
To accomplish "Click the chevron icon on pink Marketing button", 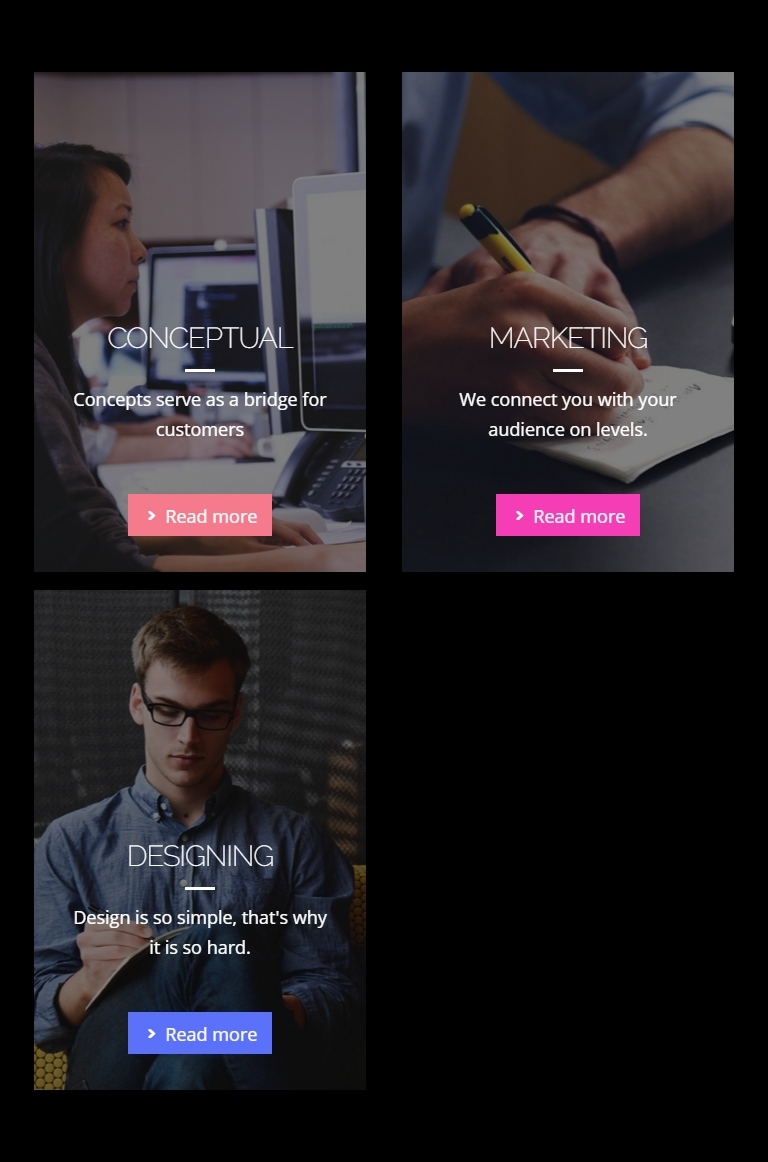I will click(x=520, y=515).
